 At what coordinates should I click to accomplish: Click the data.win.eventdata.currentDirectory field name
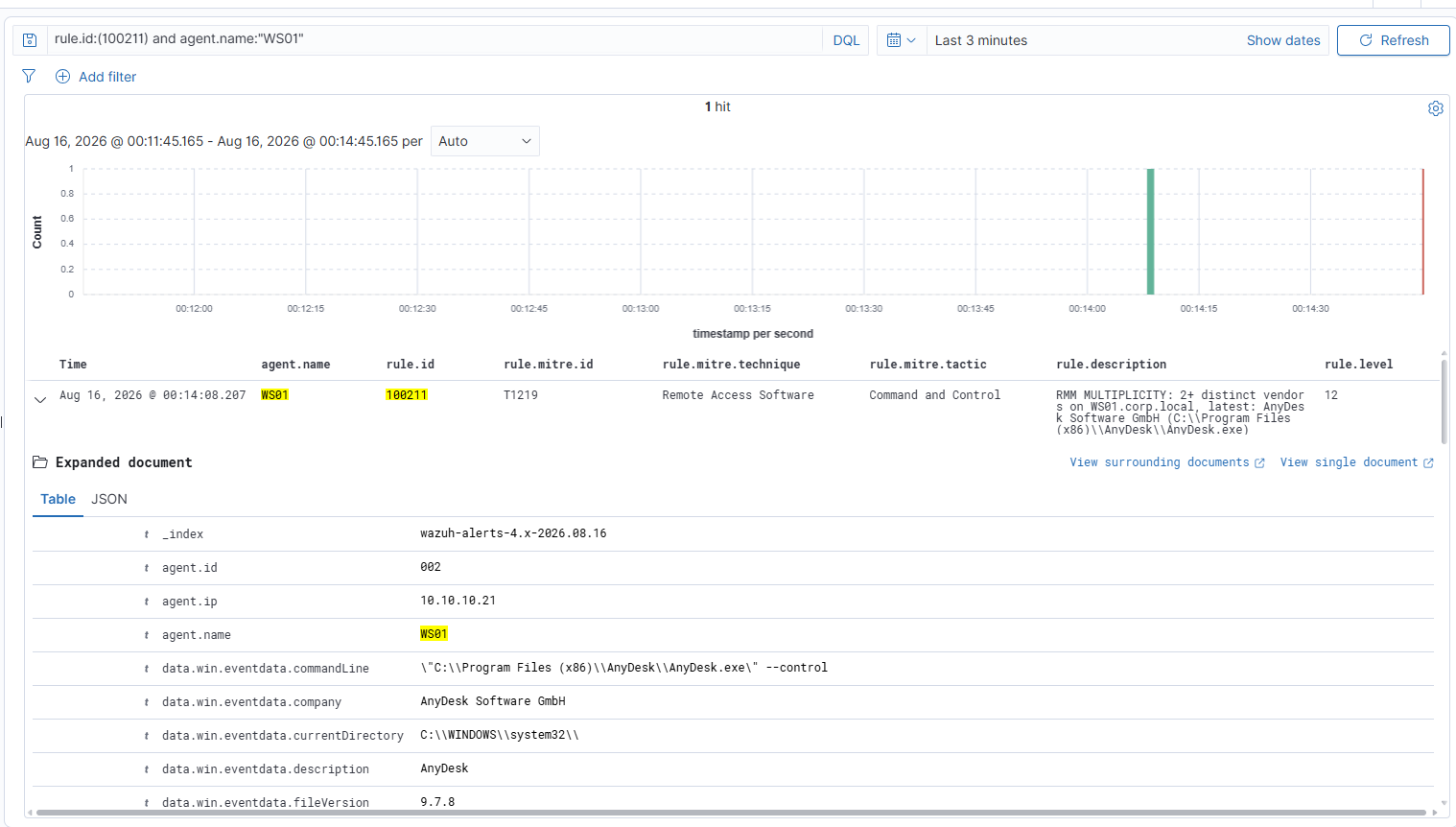283,736
